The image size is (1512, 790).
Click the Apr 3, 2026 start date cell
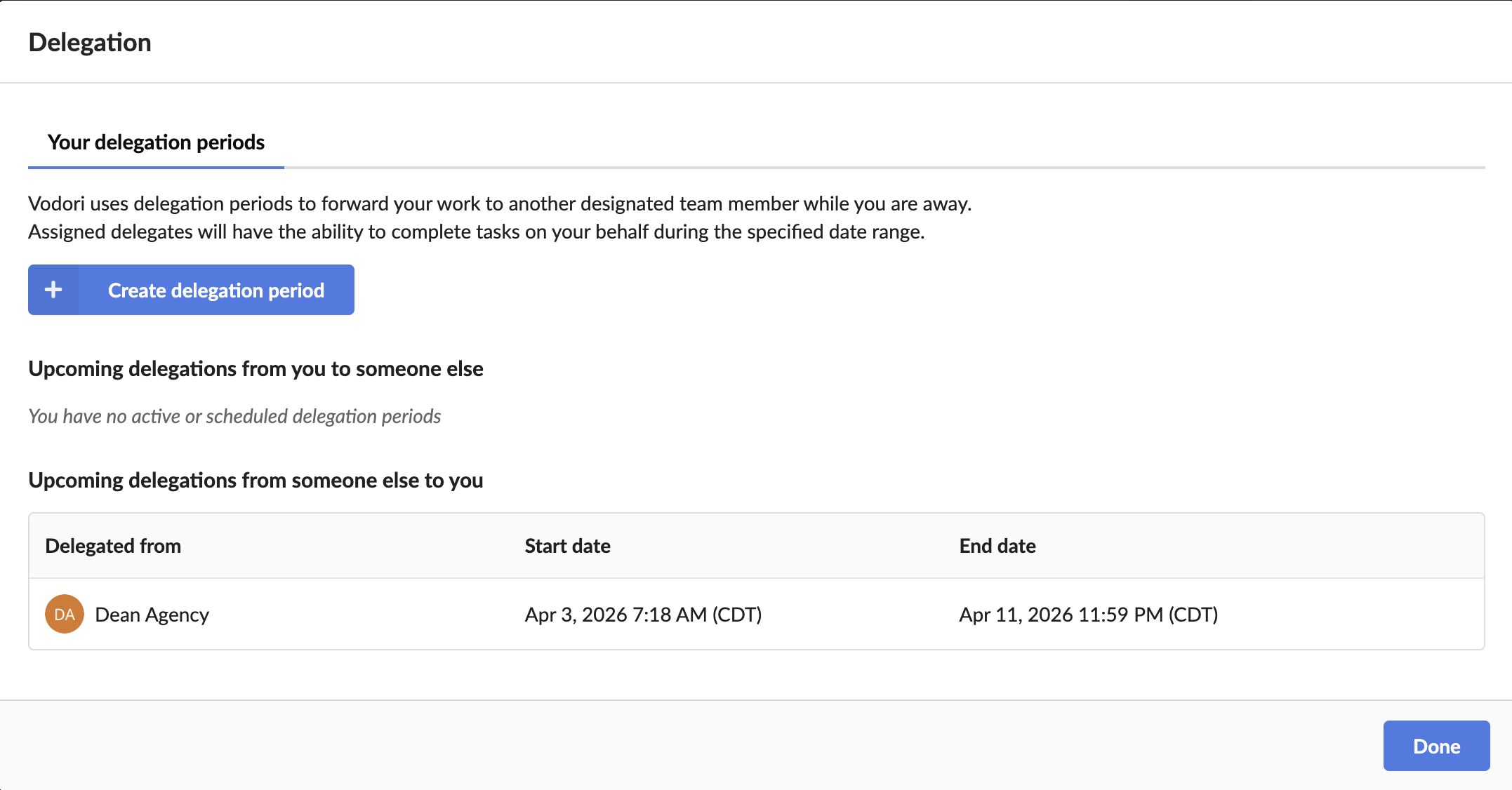(643, 615)
